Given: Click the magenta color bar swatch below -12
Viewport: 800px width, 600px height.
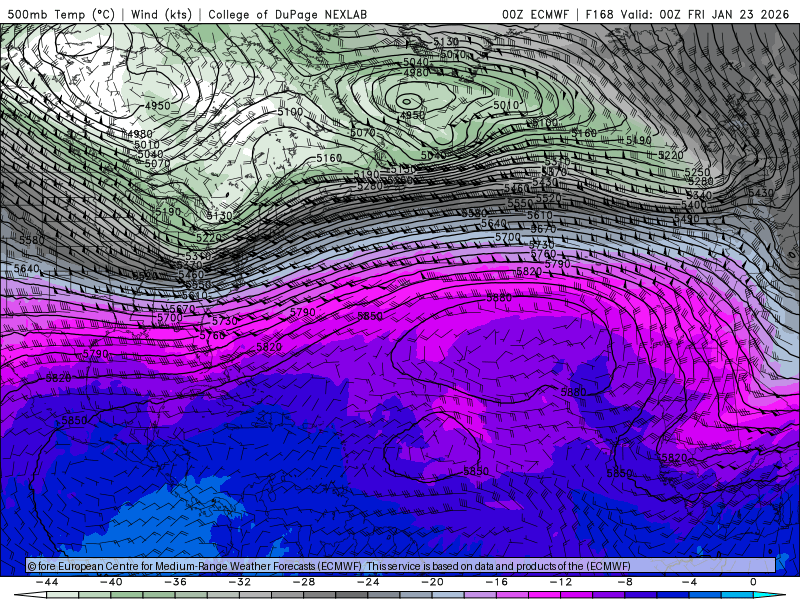Looking at the screenshot, I should pyautogui.click(x=545, y=596).
